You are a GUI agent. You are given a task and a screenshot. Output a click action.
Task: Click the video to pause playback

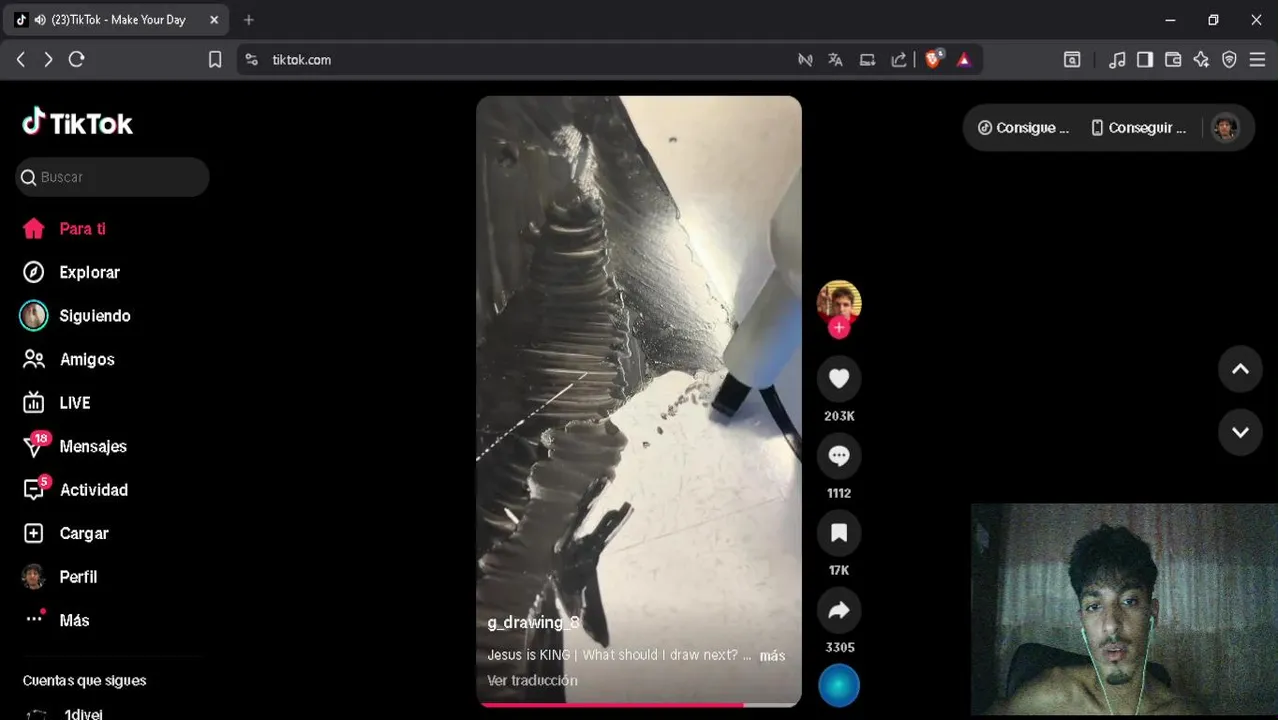pos(639,400)
